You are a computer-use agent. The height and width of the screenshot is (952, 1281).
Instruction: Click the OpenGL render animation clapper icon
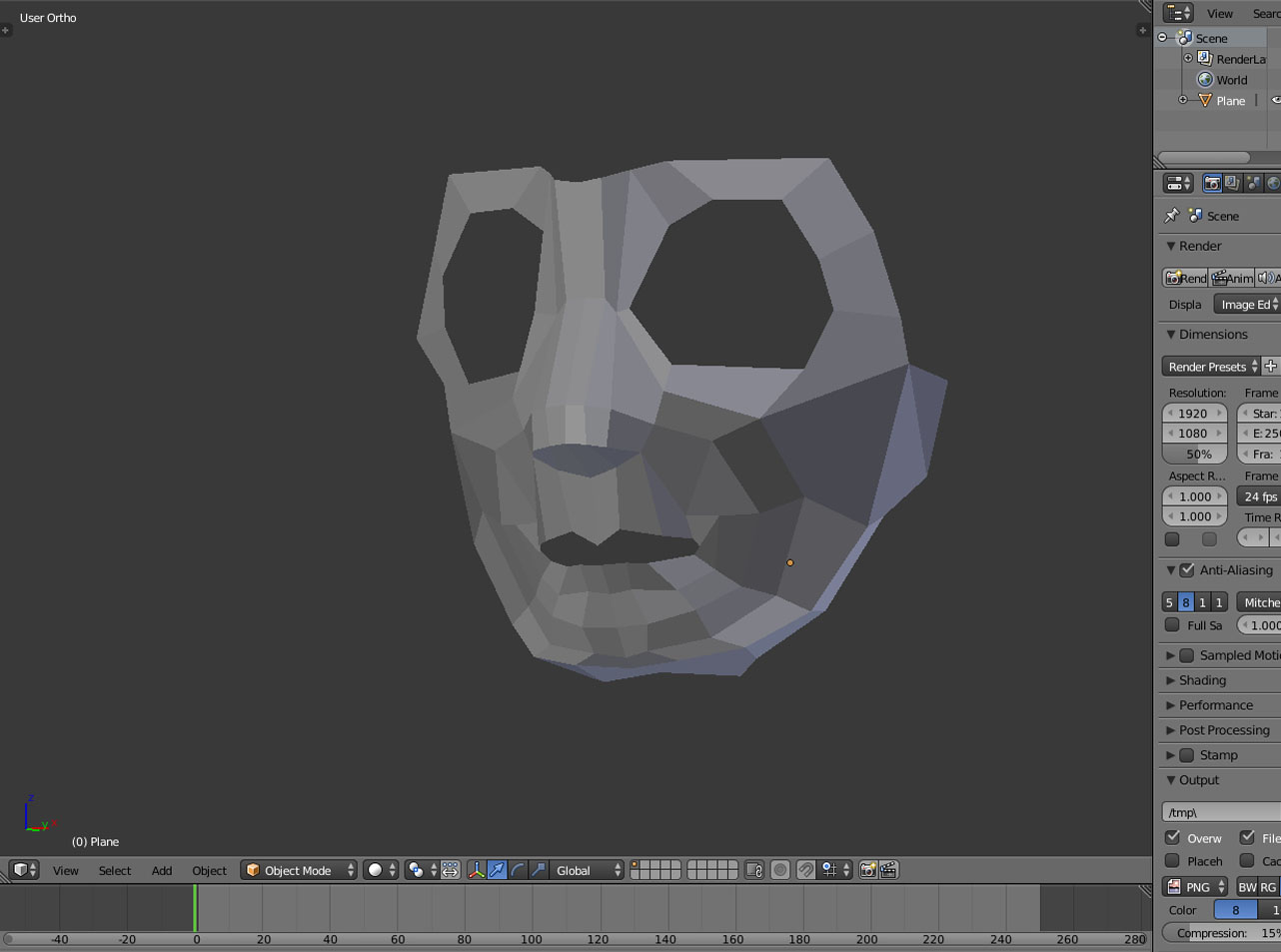(x=887, y=870)
